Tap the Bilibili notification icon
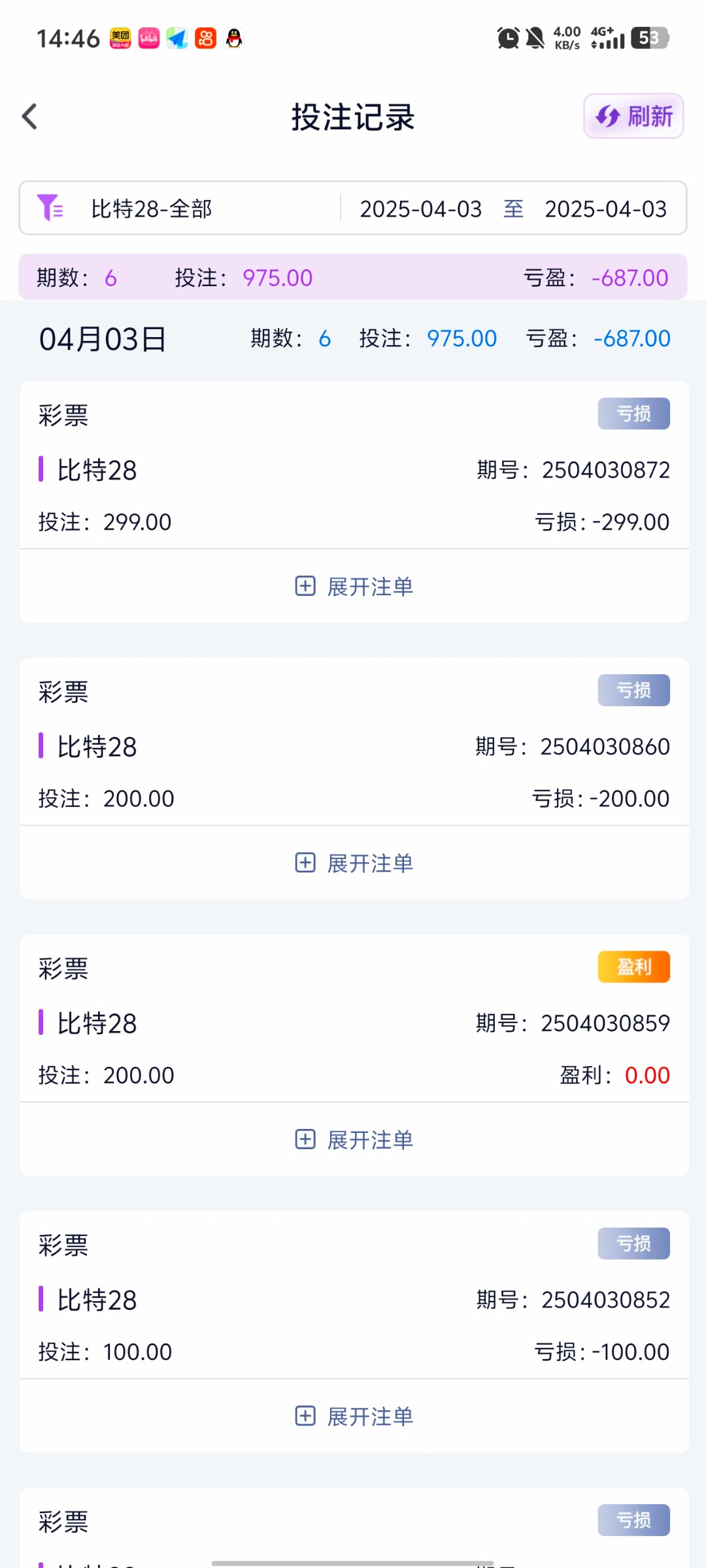 click(149, 39)
